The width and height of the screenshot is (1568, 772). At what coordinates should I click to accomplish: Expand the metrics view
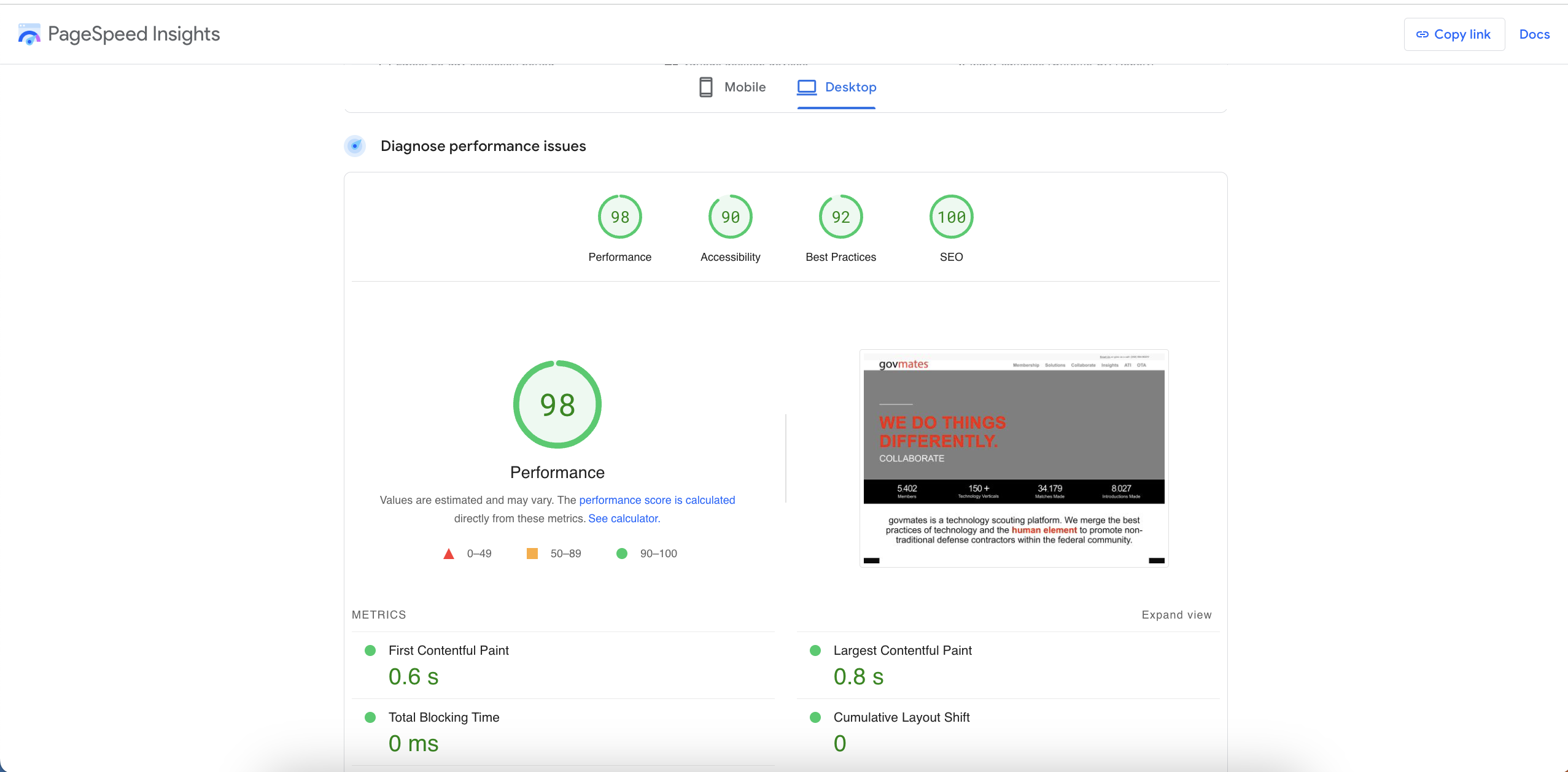pyautogui.click(x=1176, y=615)
